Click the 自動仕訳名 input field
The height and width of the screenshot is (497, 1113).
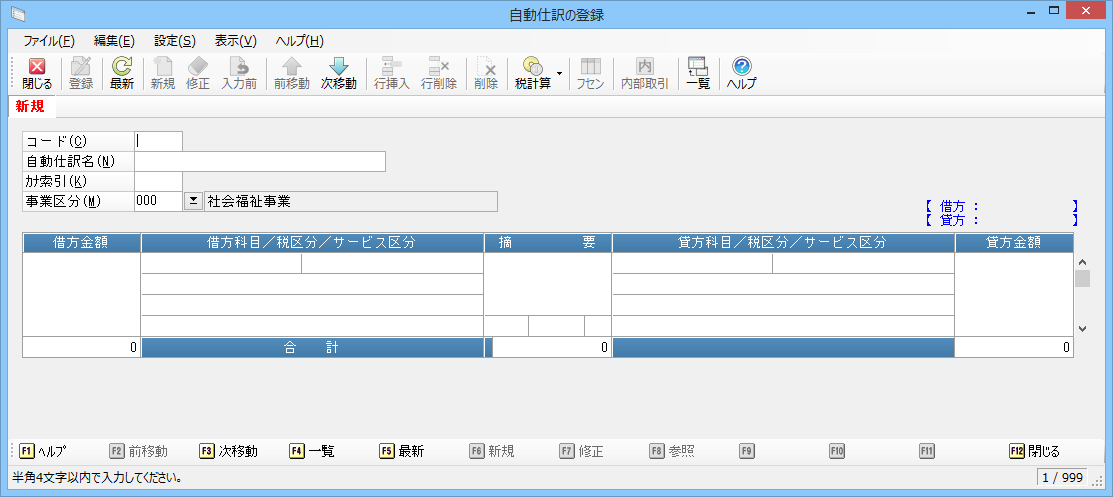[x=260, y=162]
